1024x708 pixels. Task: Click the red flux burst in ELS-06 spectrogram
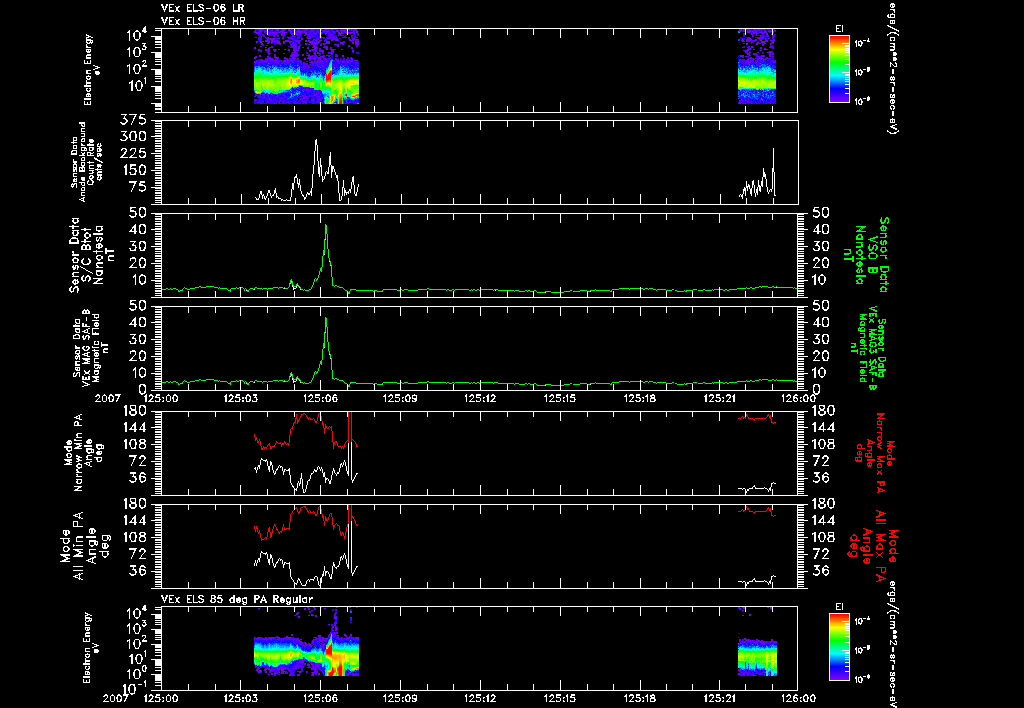coord(329,75)
